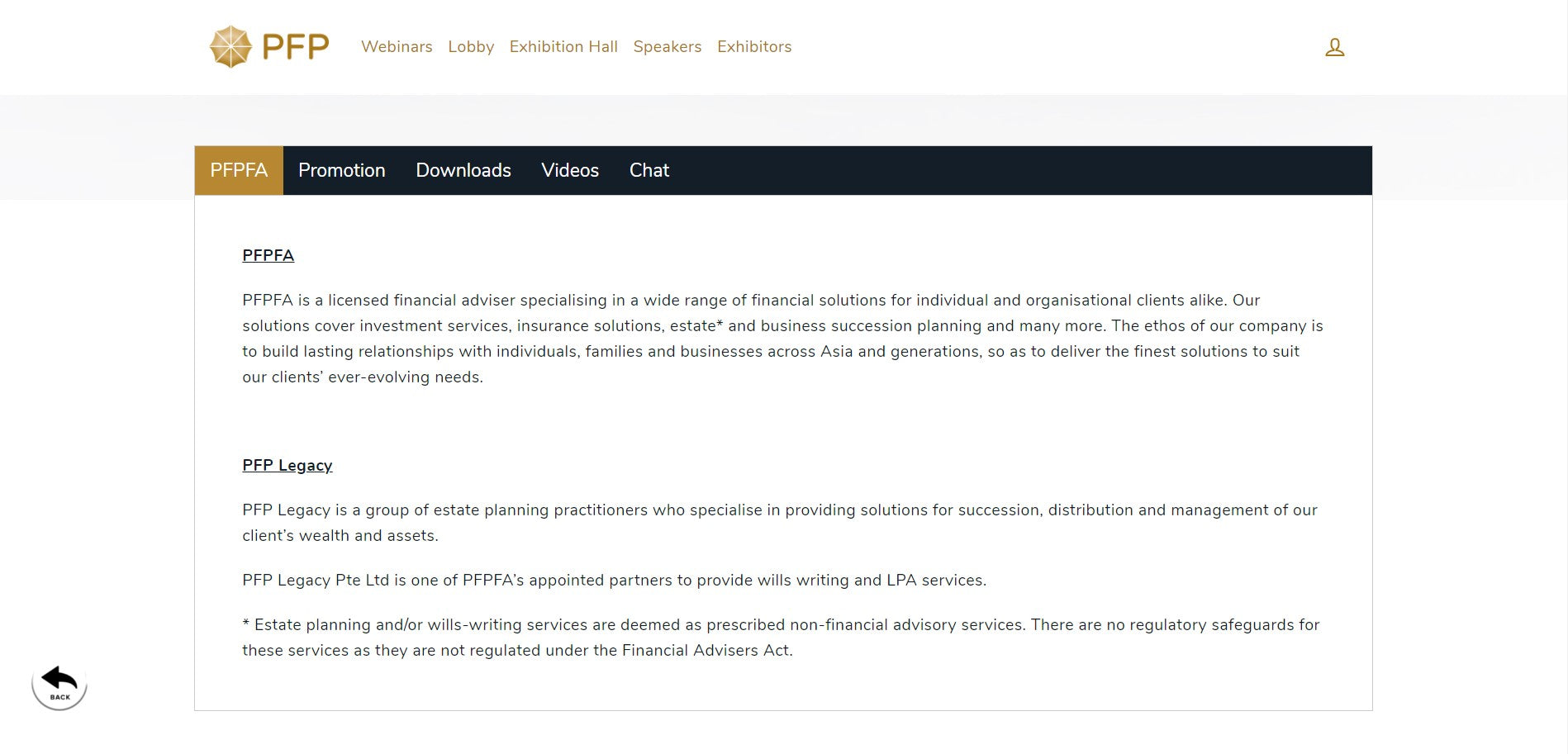Click the gold PFP wordmark text
The height and width of the screenshot is (754, 1568).
296,47
